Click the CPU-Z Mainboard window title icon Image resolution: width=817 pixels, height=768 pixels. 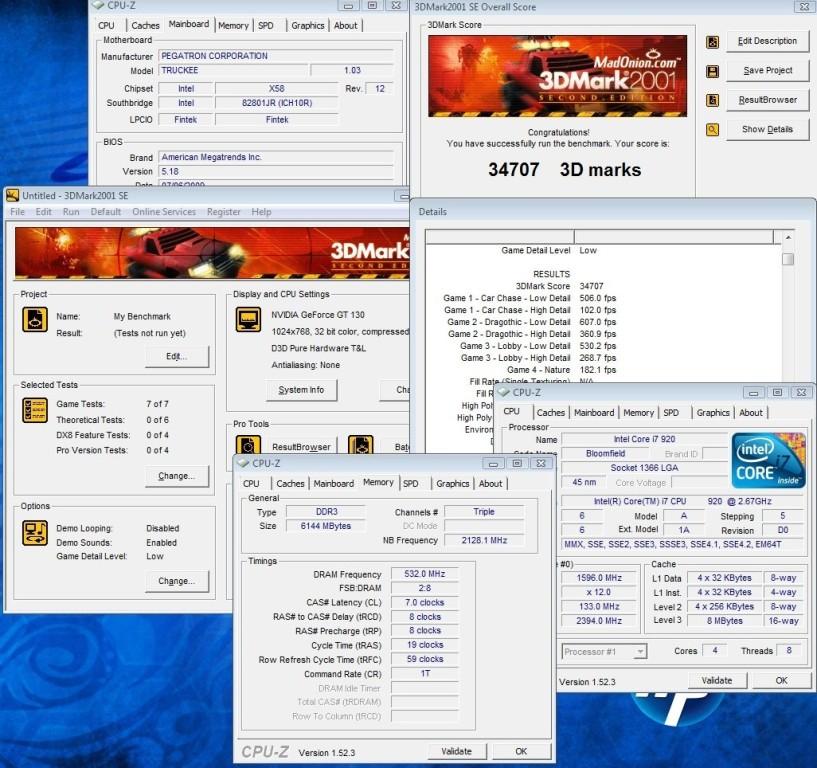pyautogui.click(x=98, y=5)
